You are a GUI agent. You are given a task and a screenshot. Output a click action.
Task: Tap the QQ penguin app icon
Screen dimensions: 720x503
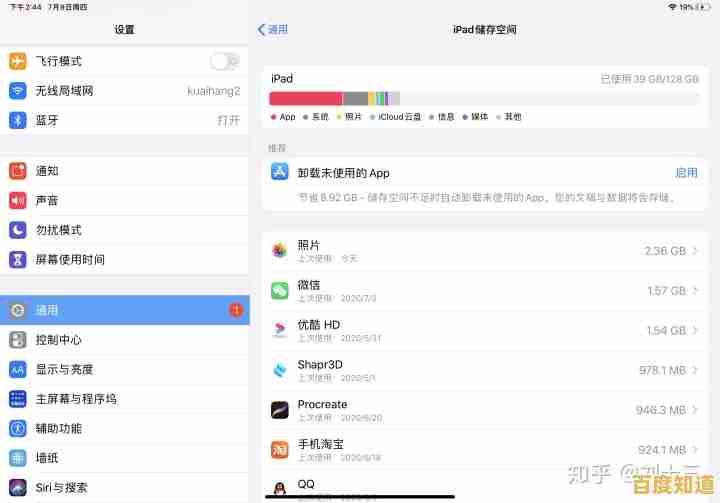[280, 488]
